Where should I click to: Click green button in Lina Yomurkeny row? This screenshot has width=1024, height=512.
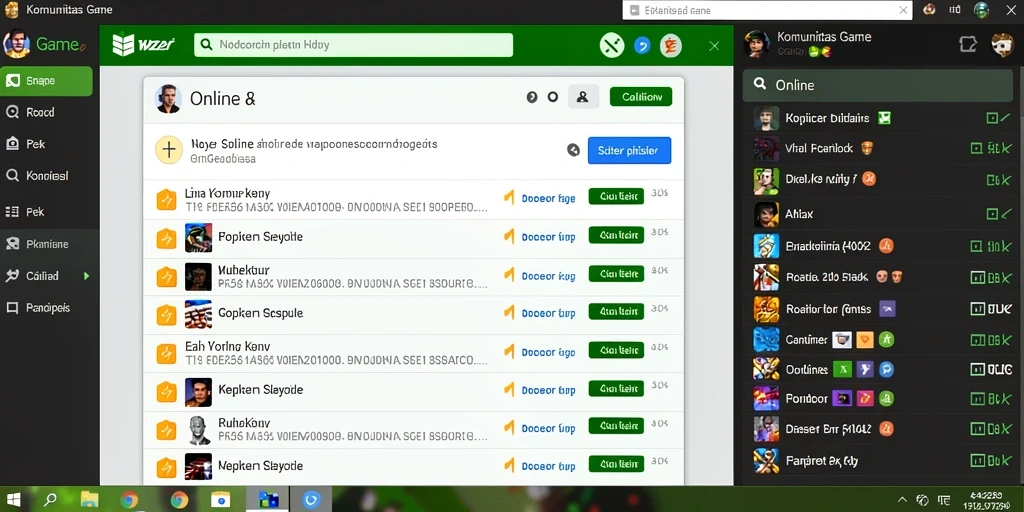[616, 196]
